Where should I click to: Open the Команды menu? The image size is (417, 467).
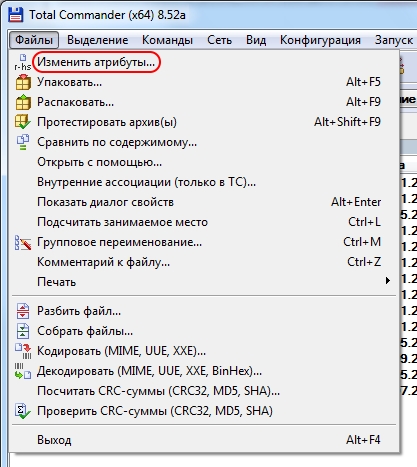(x=167, y=40)
